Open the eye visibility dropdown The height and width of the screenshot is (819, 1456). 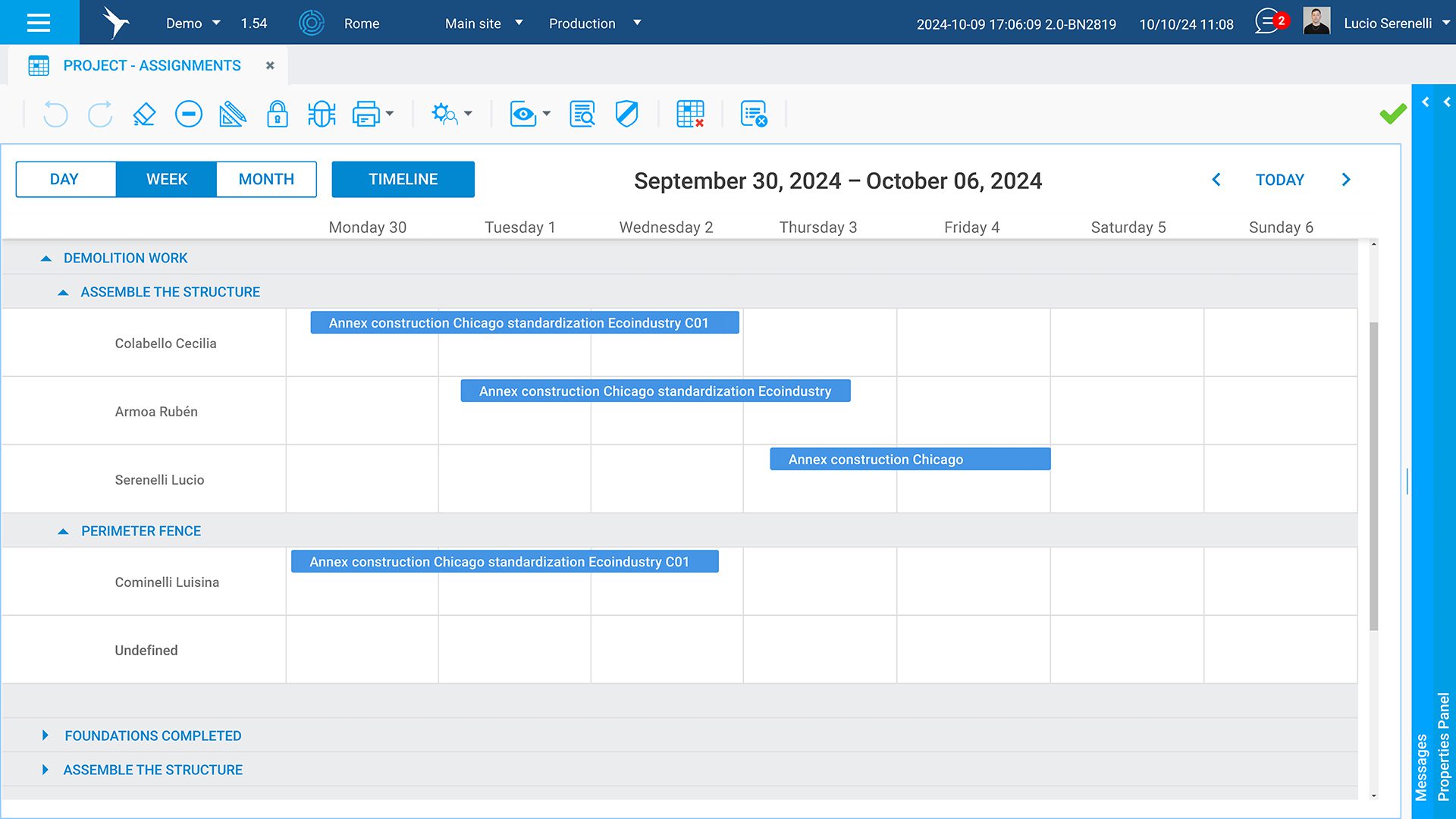530,115
